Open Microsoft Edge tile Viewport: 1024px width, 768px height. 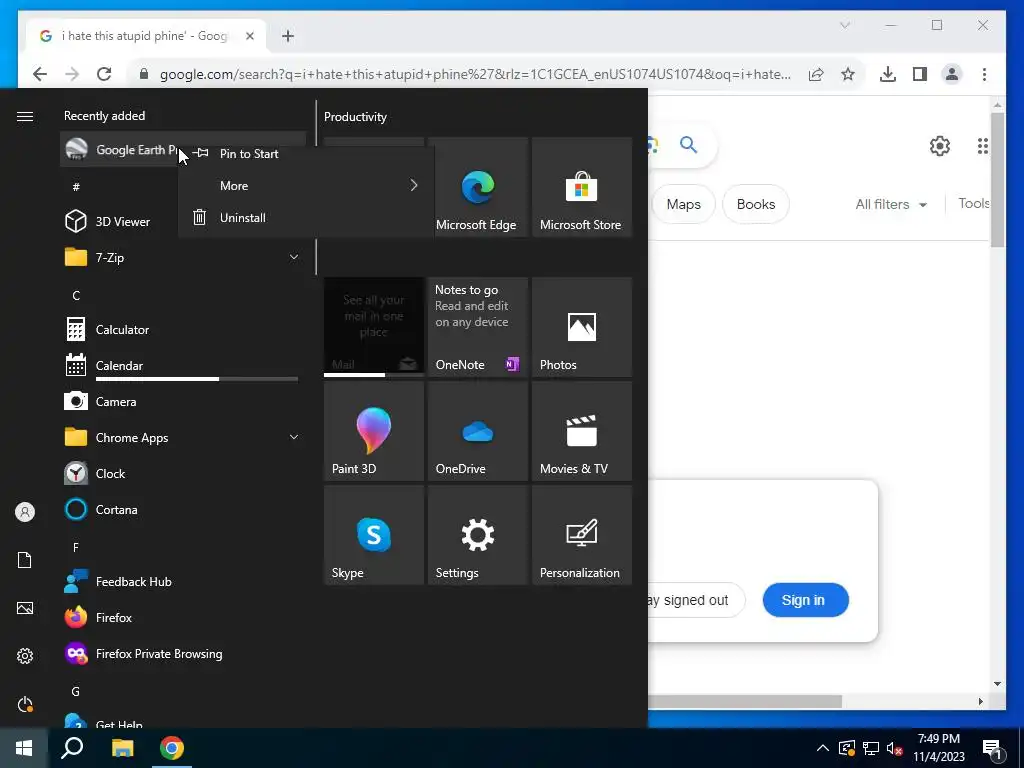click(478, 187)
